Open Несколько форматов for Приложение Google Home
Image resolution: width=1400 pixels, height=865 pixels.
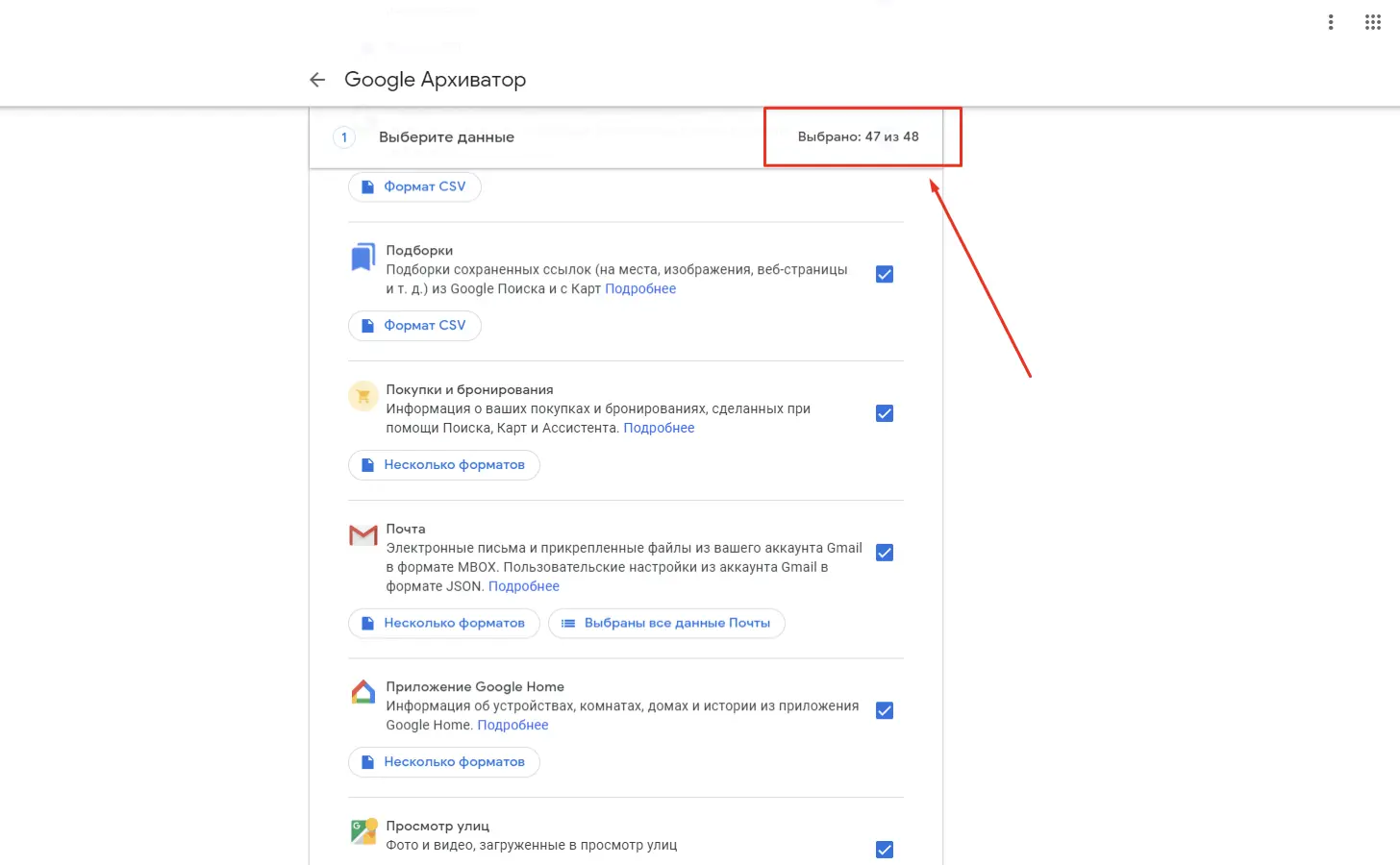pyautogui.click(x=443, y=761)
